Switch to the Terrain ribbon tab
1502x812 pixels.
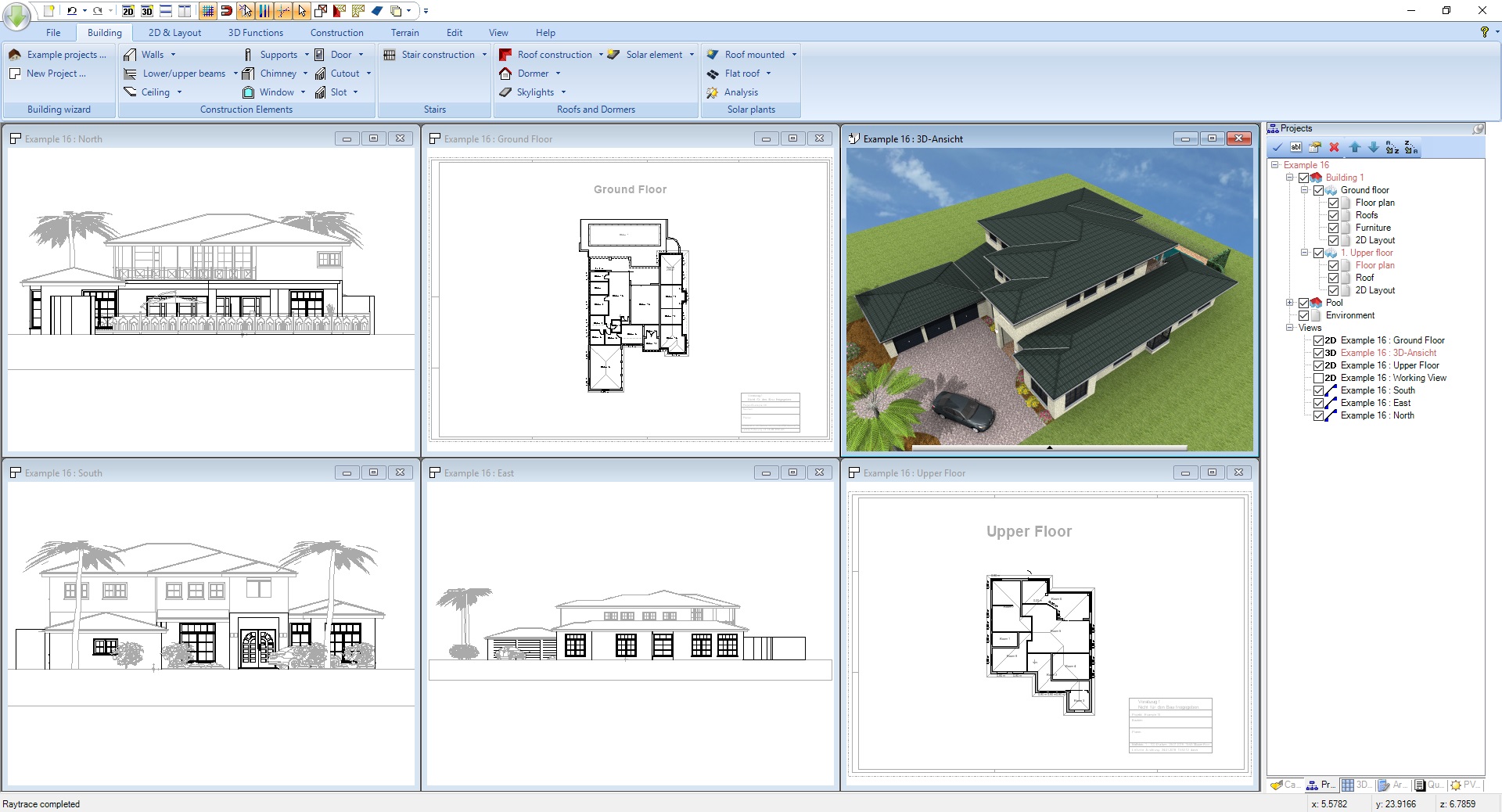(404, 32)
